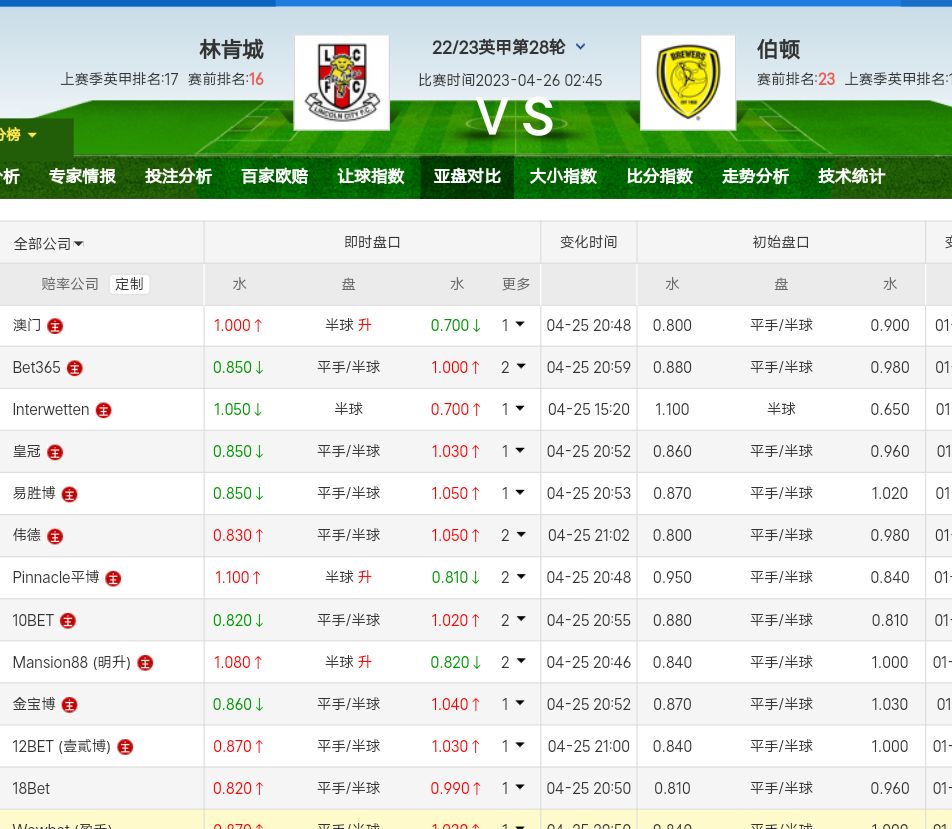
Task: Click the Lincoln City club crest
Action: point(342,83)
